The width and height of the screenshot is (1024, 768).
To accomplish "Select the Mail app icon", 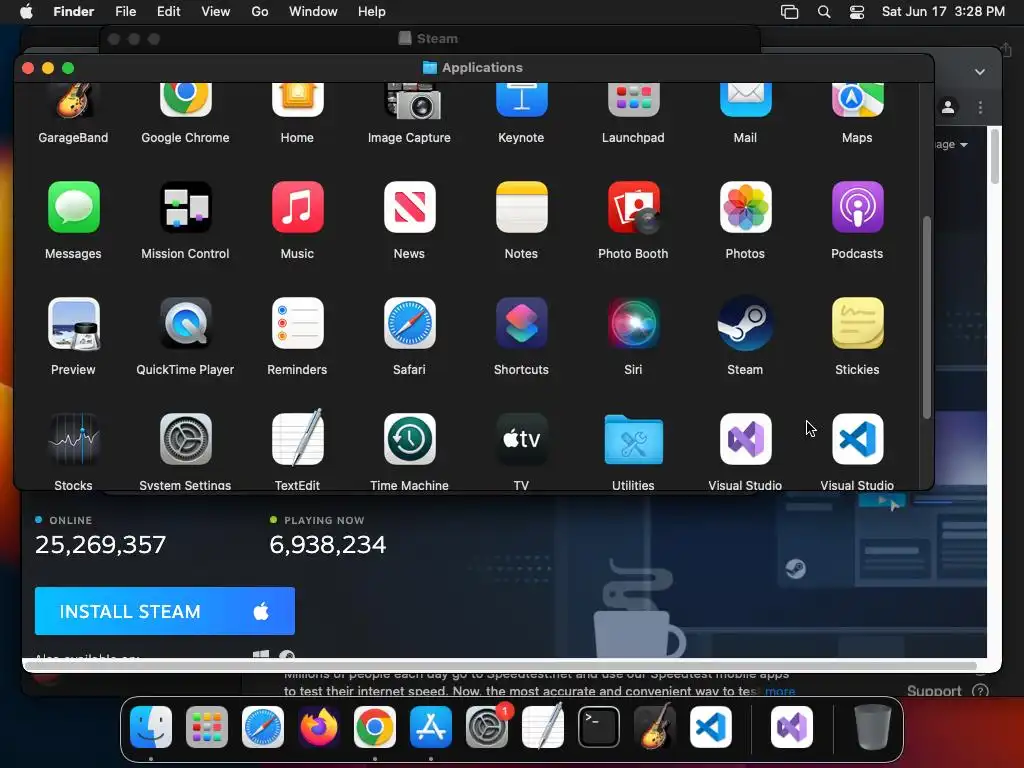I will [745, 101].
